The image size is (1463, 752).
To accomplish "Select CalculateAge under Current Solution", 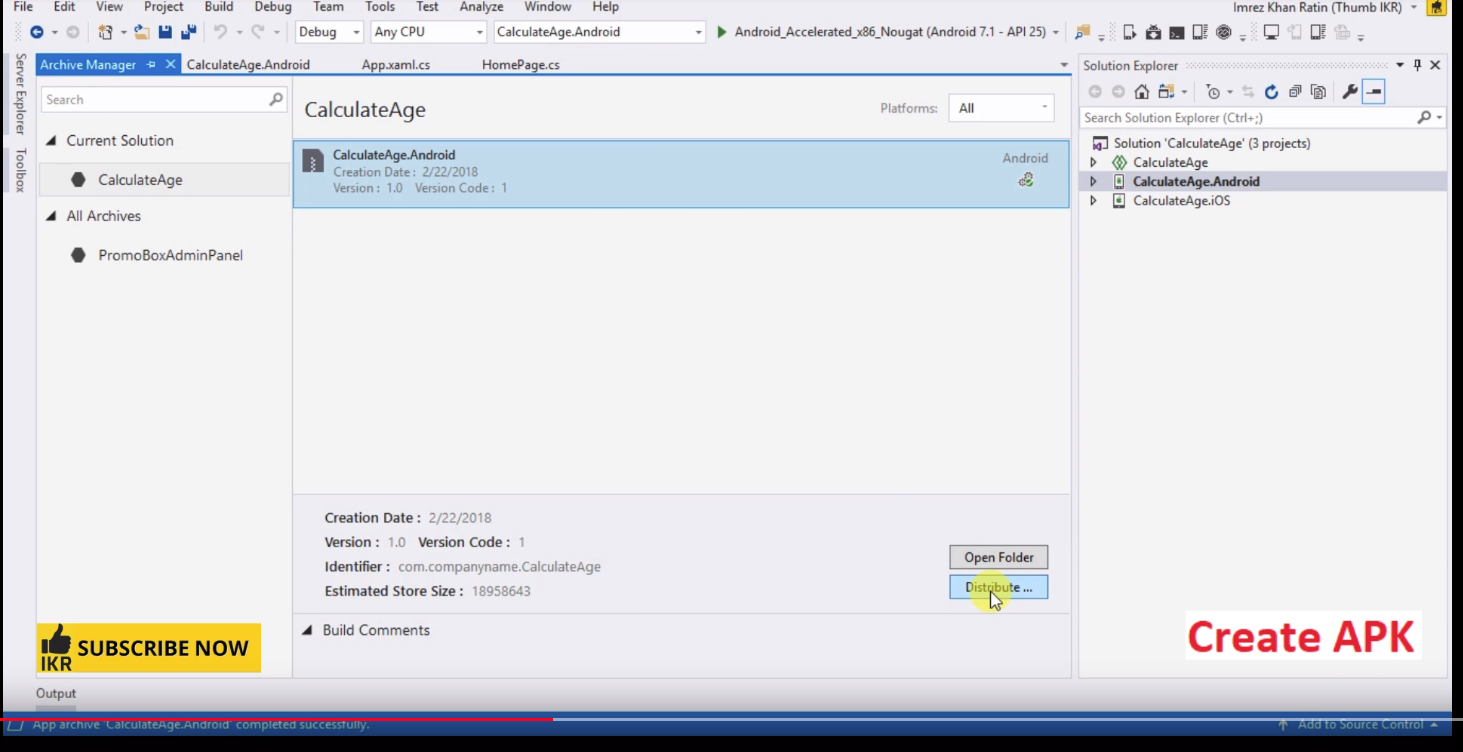I will coord(140,180).
